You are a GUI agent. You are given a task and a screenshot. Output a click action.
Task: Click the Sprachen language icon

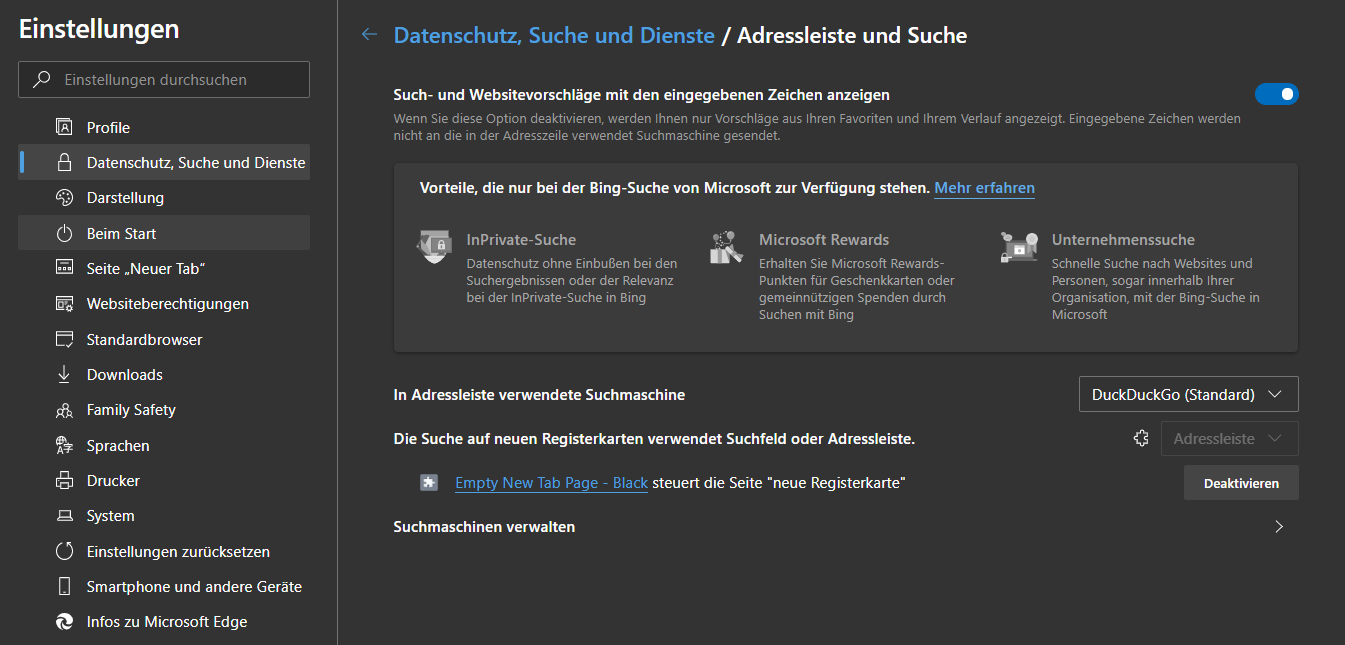pos(65,445)
